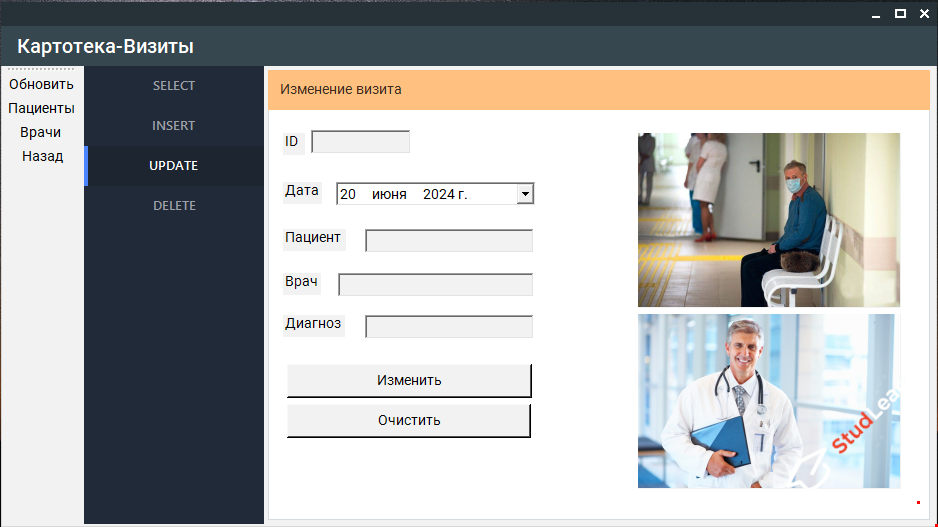Maximize the application window
Screen dimensions: 938x527
point(900,14)
